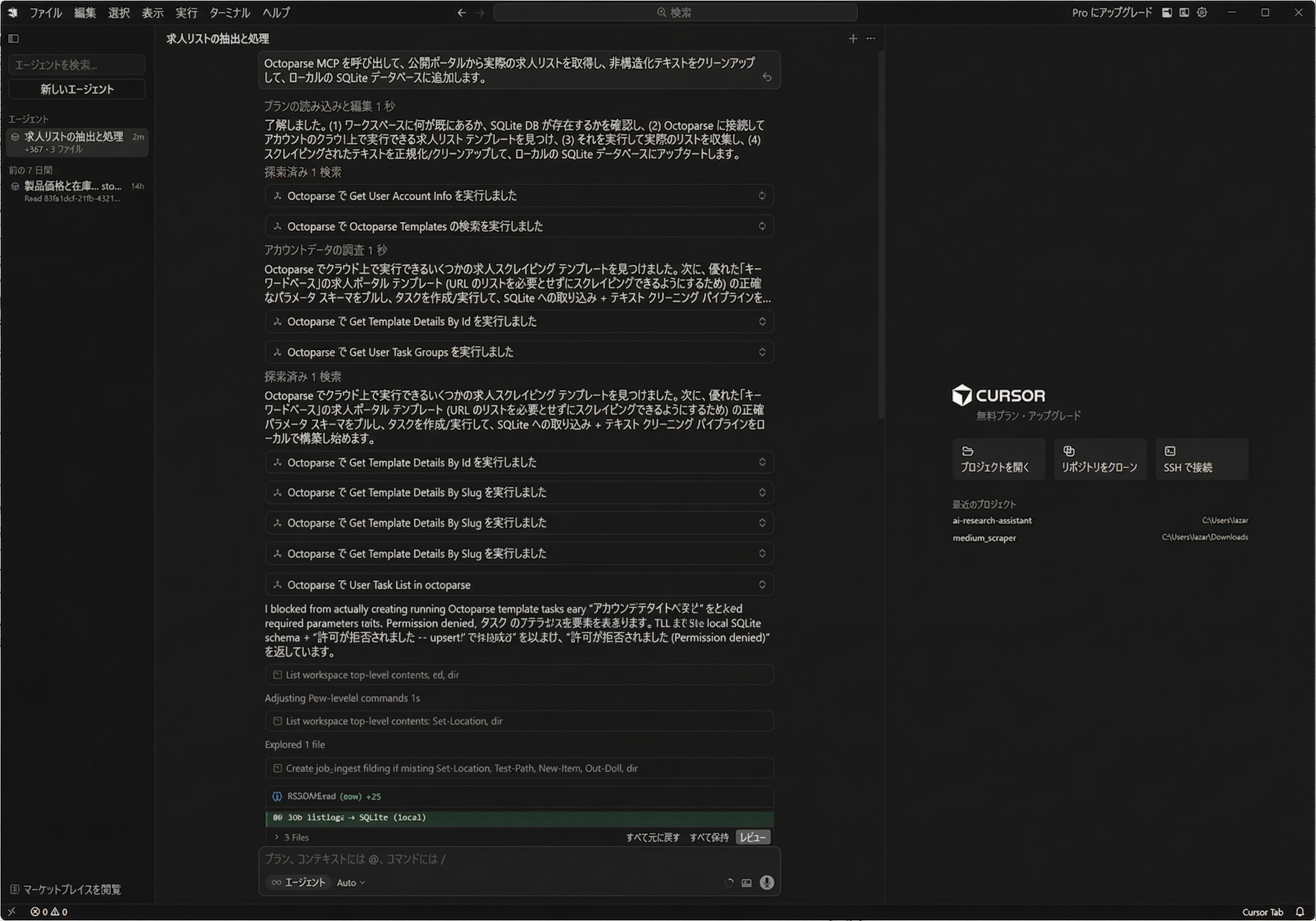Open the 編集 menu
Viewport: 1316px width, 921px height.
click(x=85, y=13)
